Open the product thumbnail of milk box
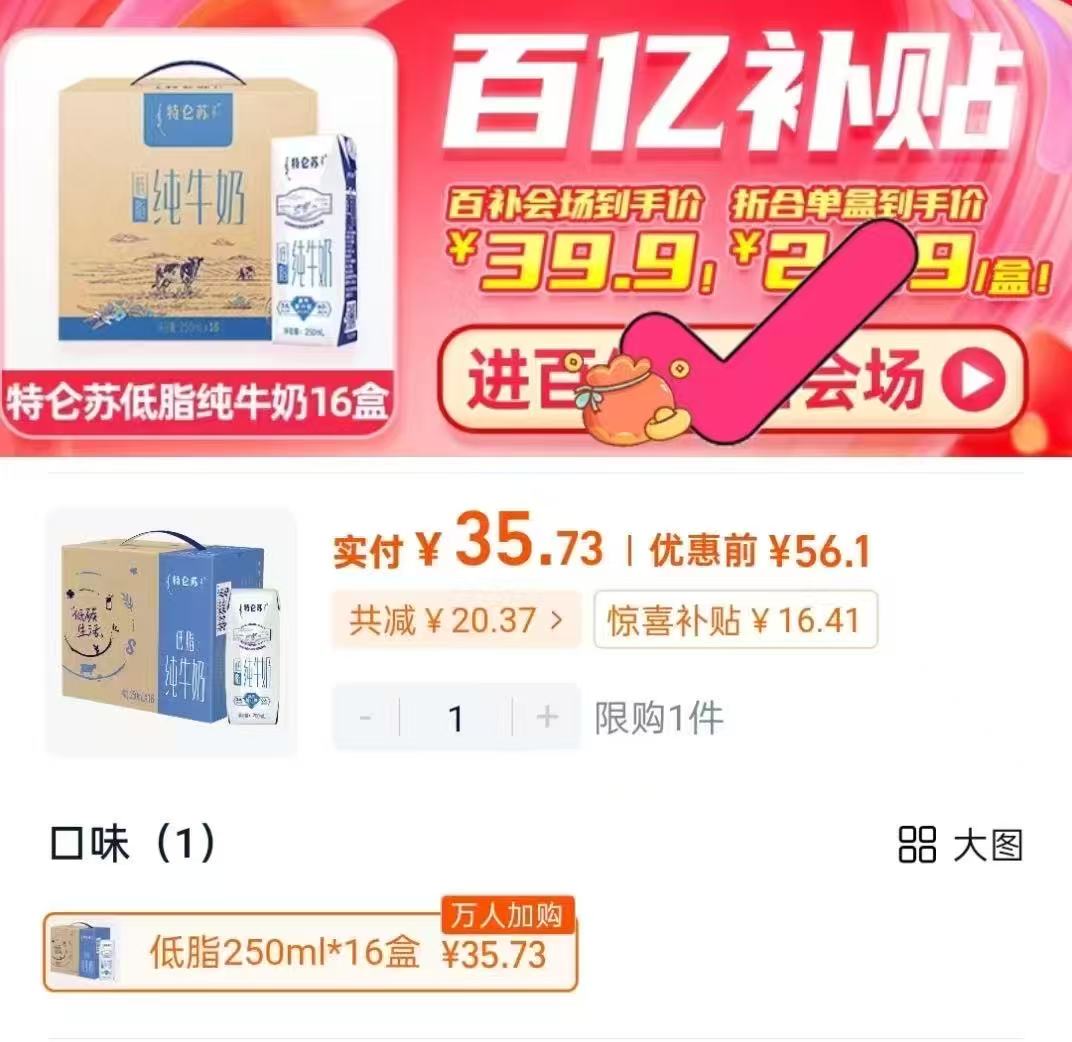1072x1042 pixels. [172, 632]
